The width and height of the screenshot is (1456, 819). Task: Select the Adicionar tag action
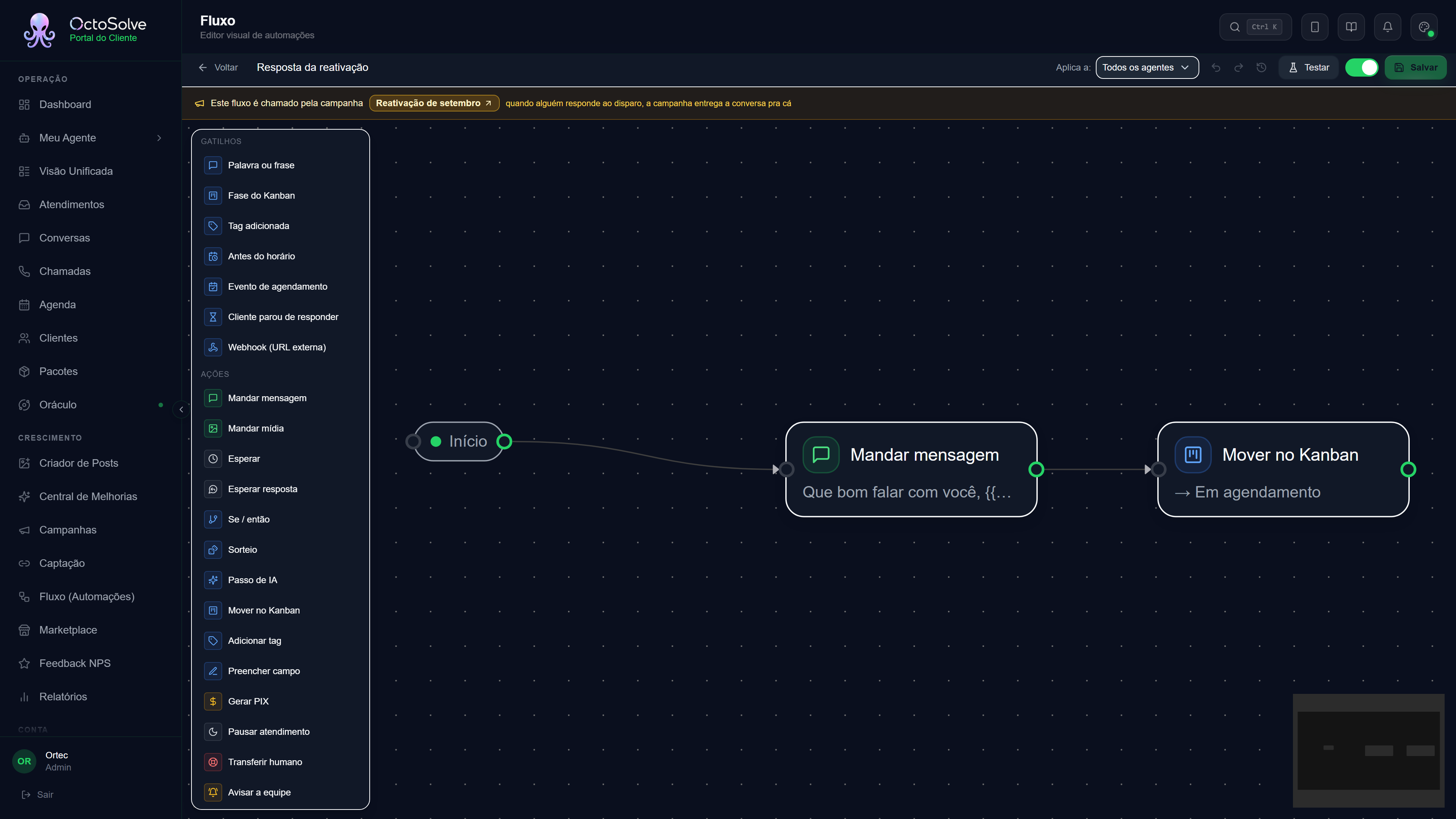[281, 640]
